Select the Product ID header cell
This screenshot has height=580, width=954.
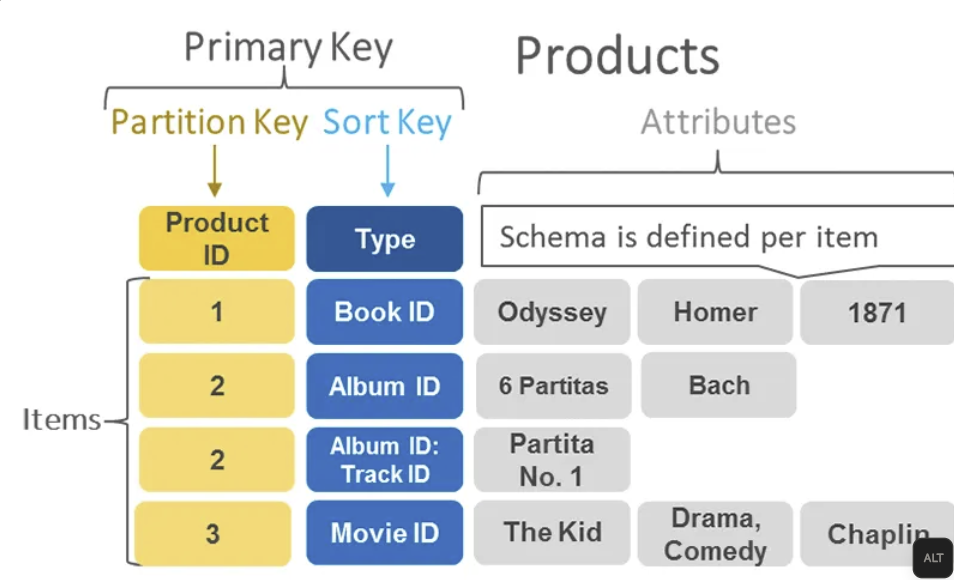pyautogui.click(x=217, y=239)
